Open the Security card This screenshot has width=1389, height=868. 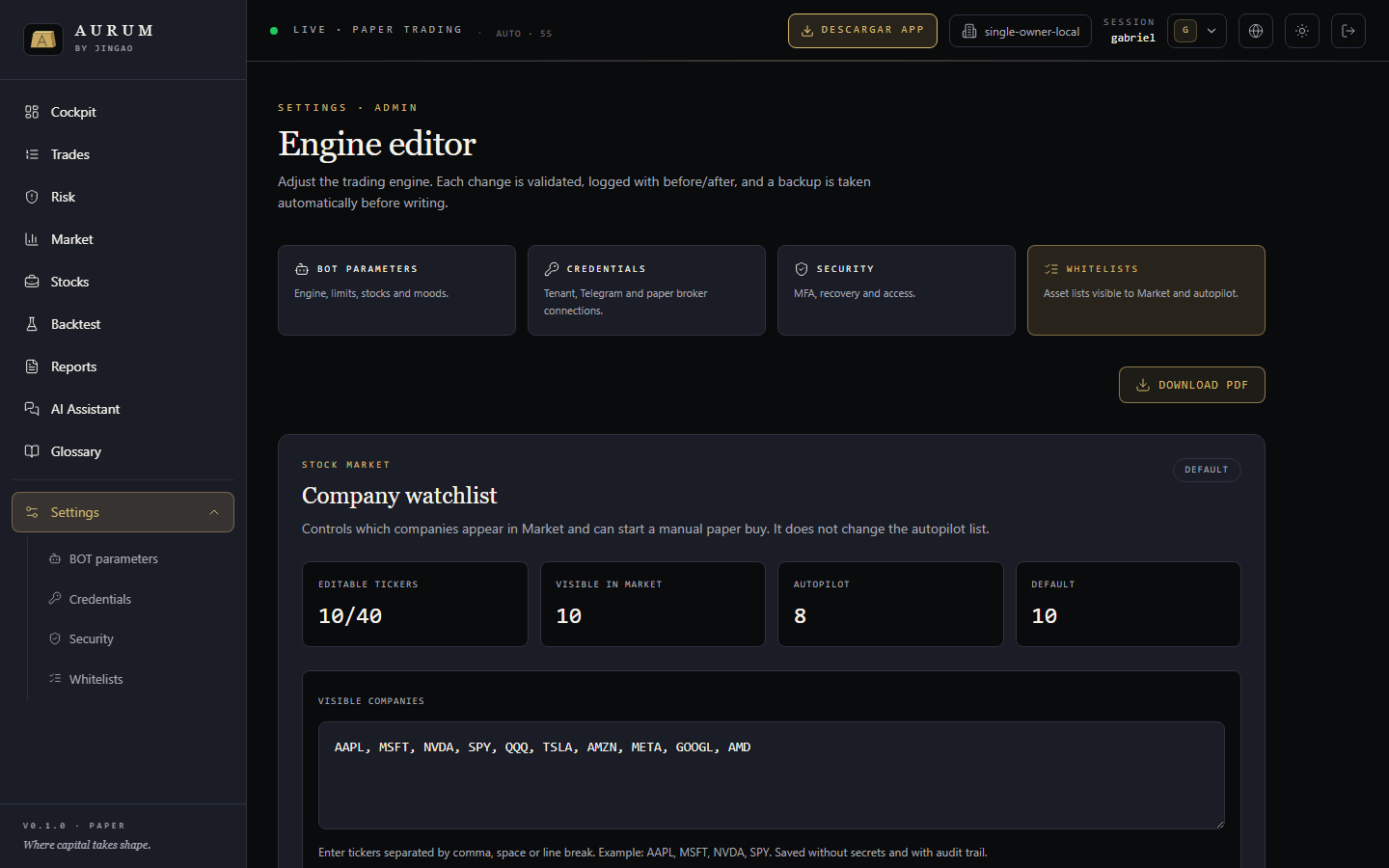click(x=896, y=290)
